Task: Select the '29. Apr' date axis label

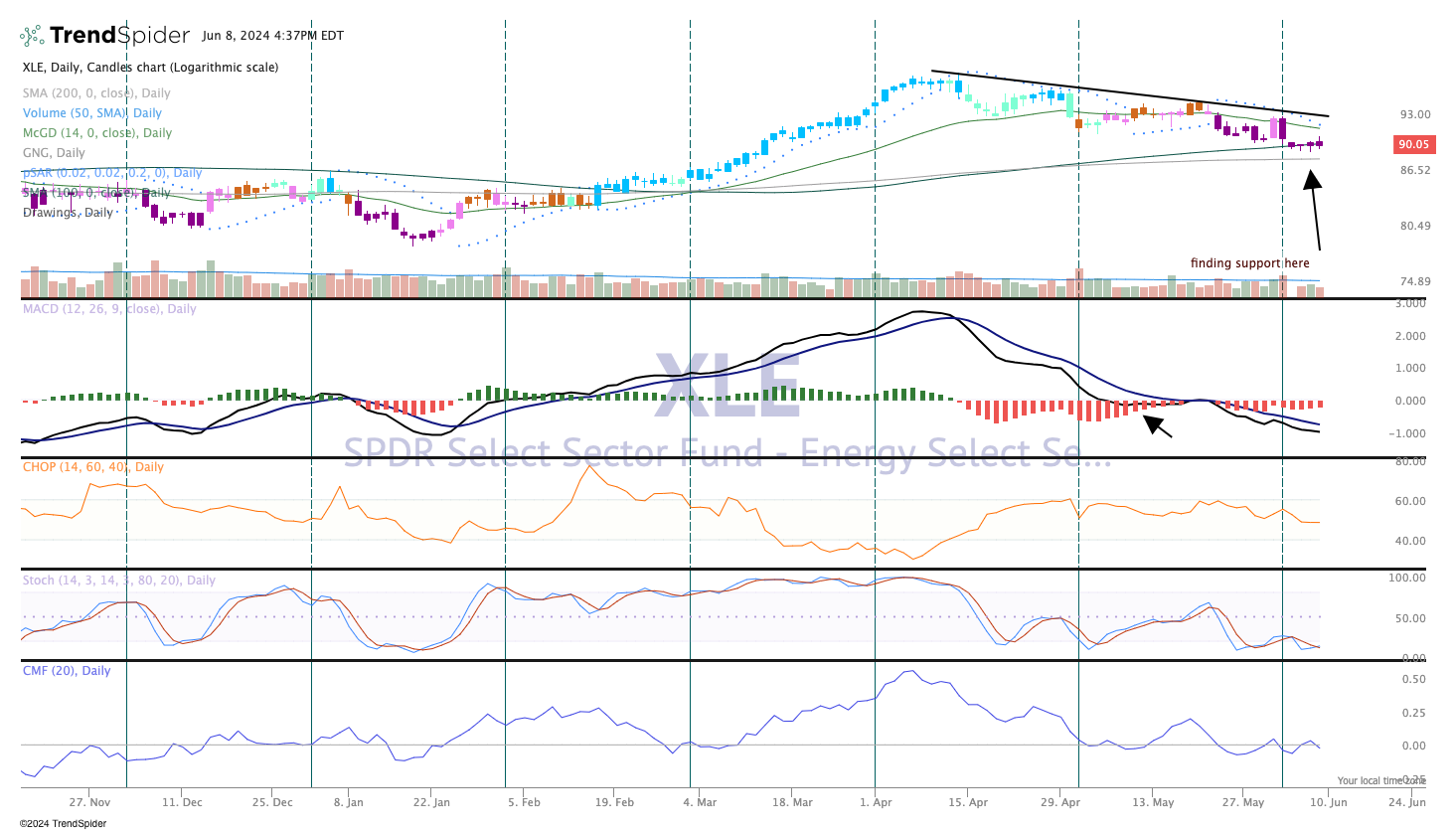Action: 1060,802
